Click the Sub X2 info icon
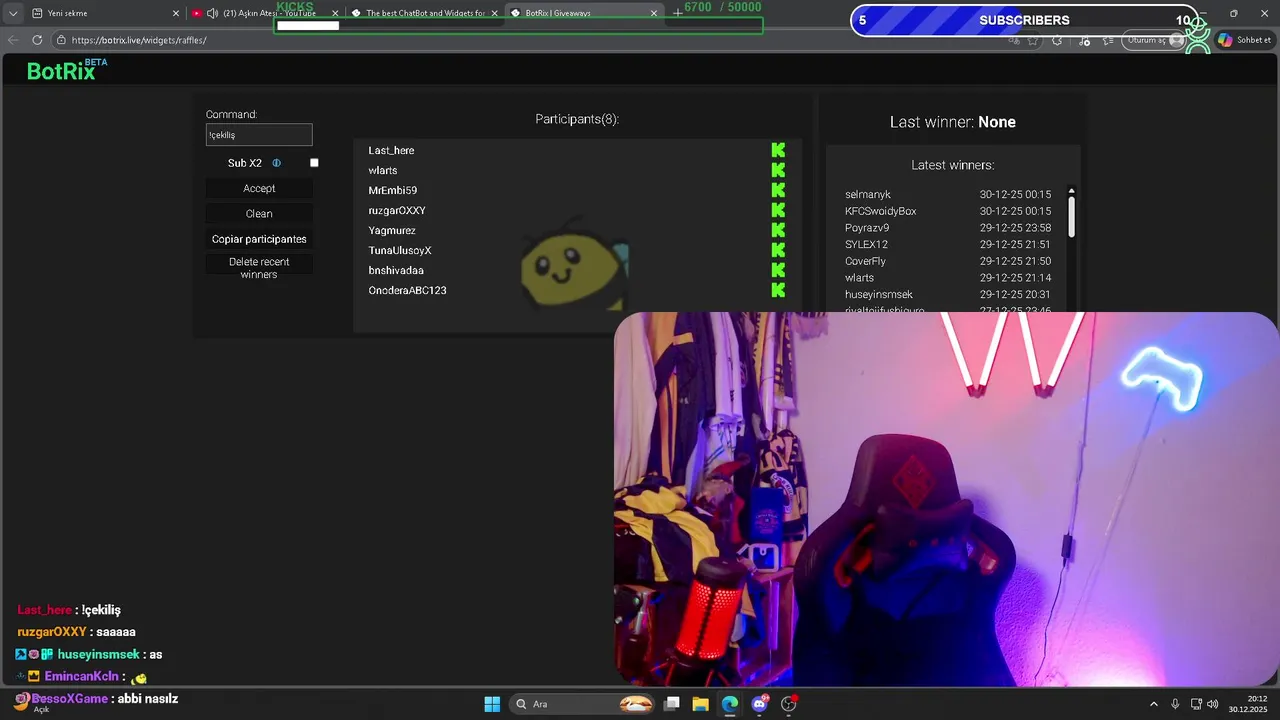 [x=277, y=163]
